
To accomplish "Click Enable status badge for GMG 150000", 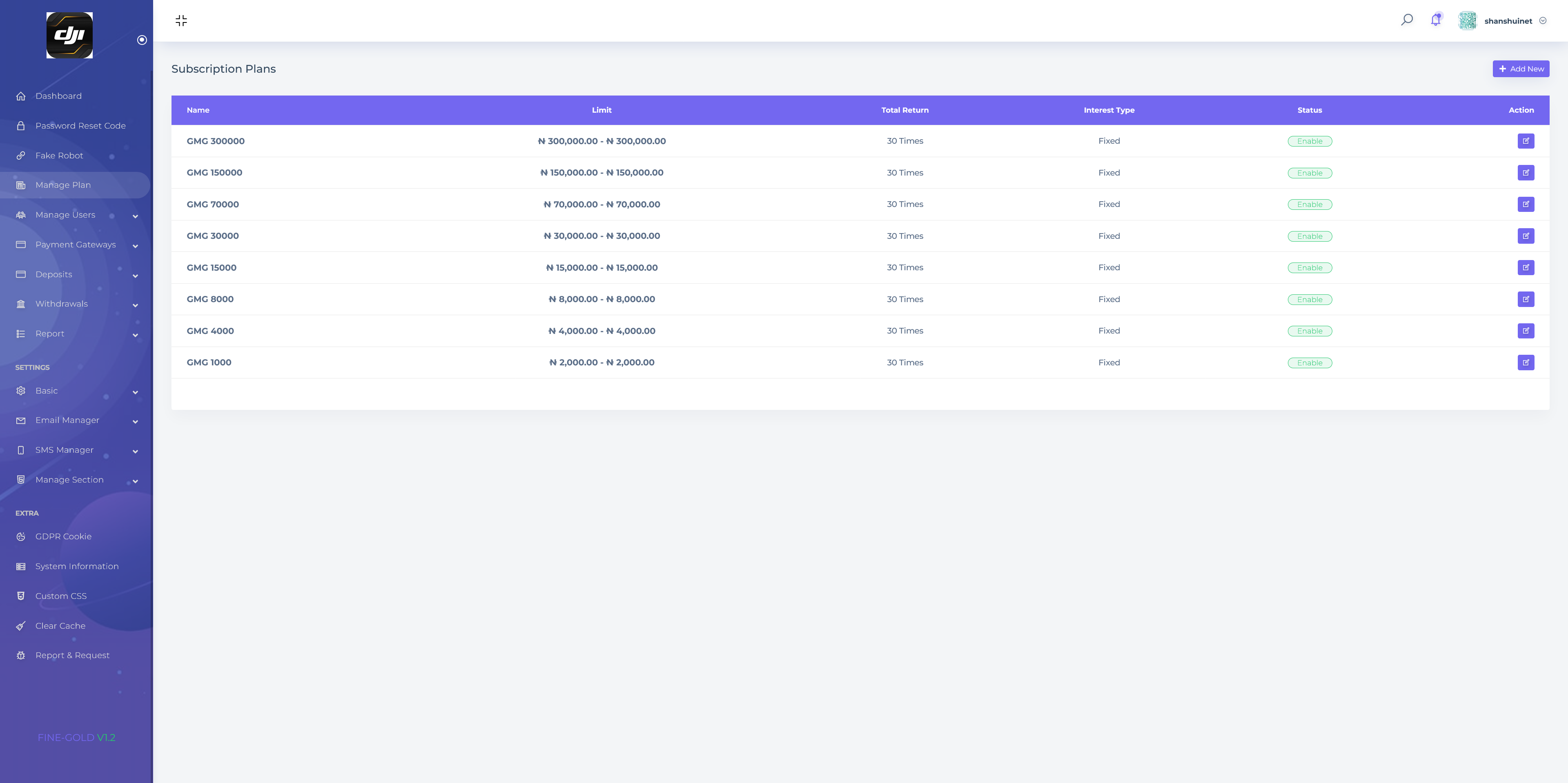I will (x=1309, y=173).
